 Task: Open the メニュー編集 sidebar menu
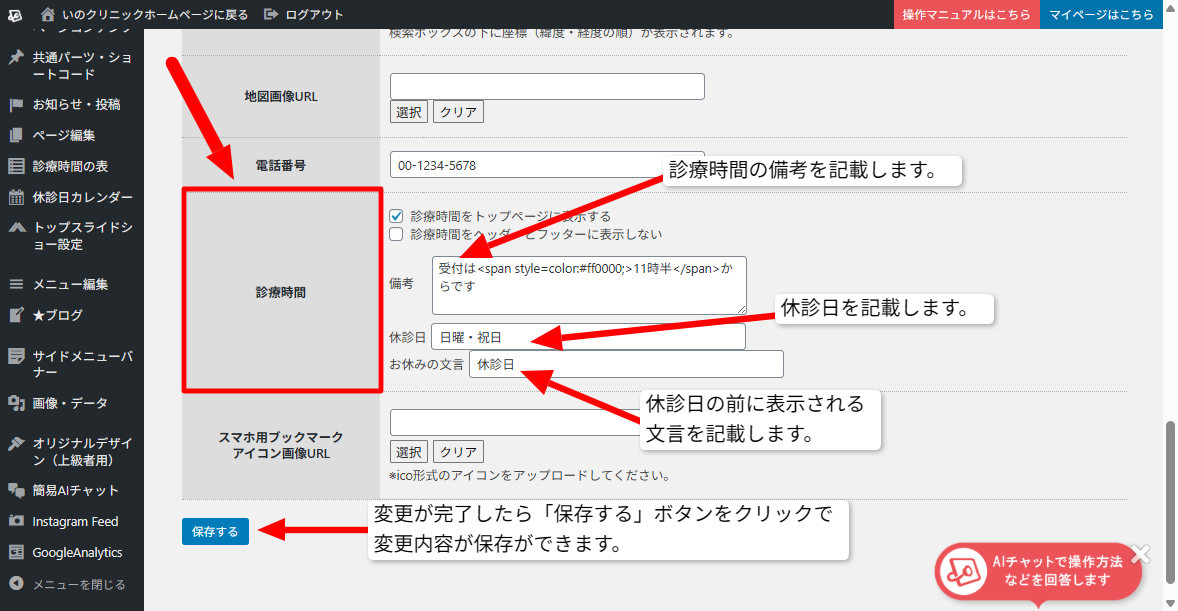click(x=70, y=284)
